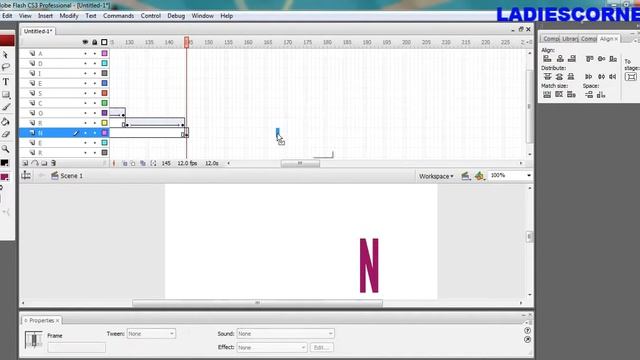
Task: Click the Add Motion Guide icon
Action: pyautogui.click(x=35, y=163)
